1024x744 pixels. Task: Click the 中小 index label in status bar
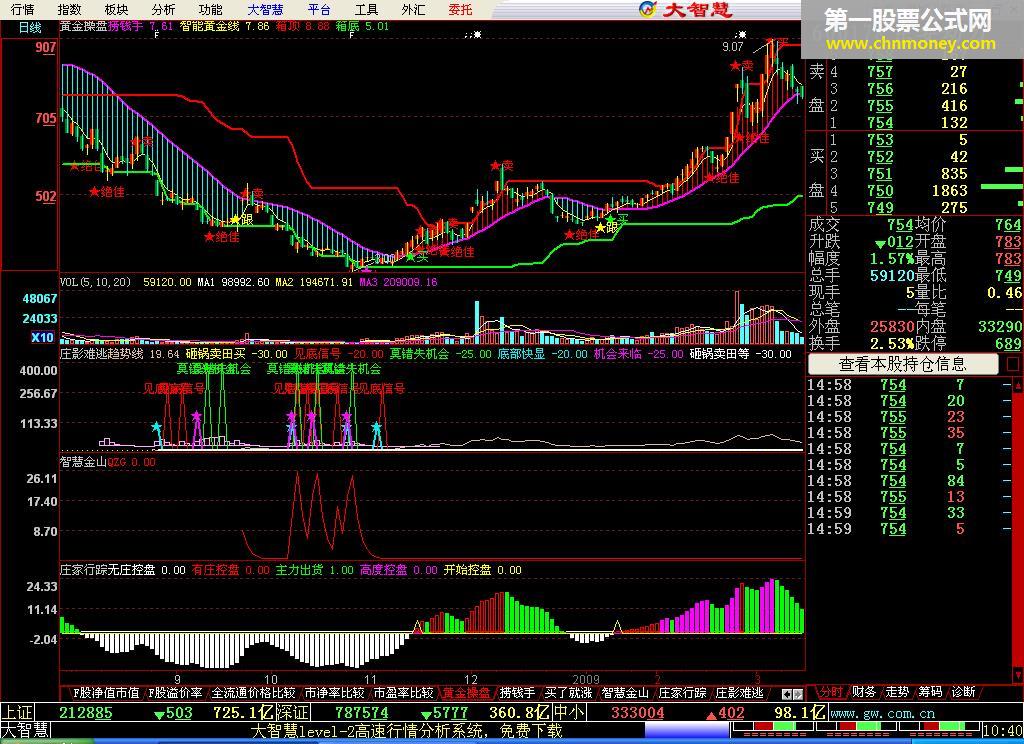point(569,713)
